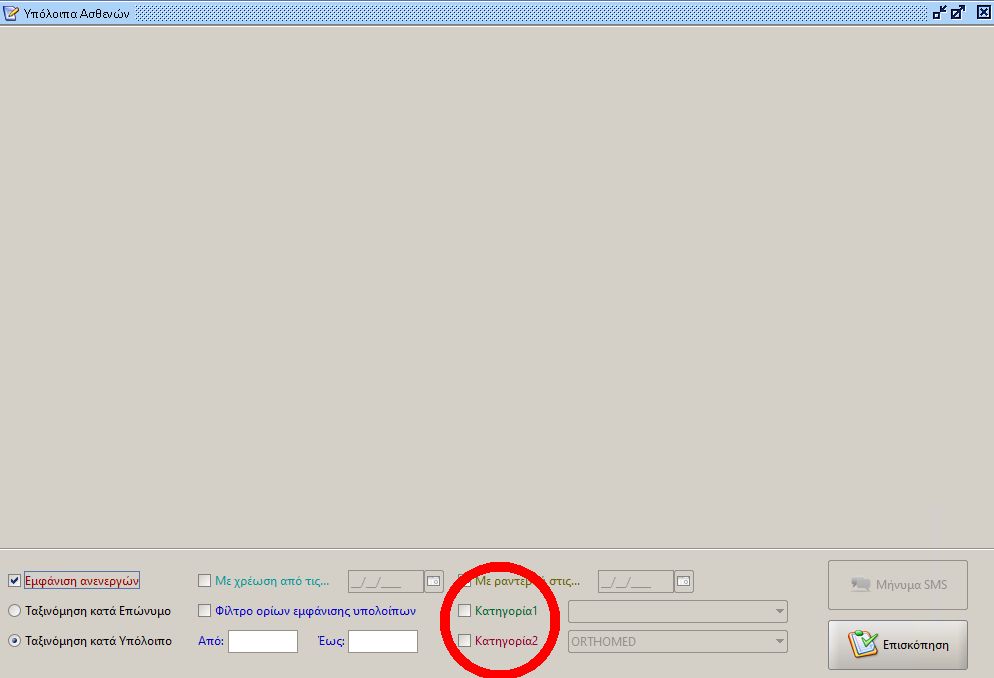Open calendar picker for Με ραντεβού στις date

tap(683, 581)
